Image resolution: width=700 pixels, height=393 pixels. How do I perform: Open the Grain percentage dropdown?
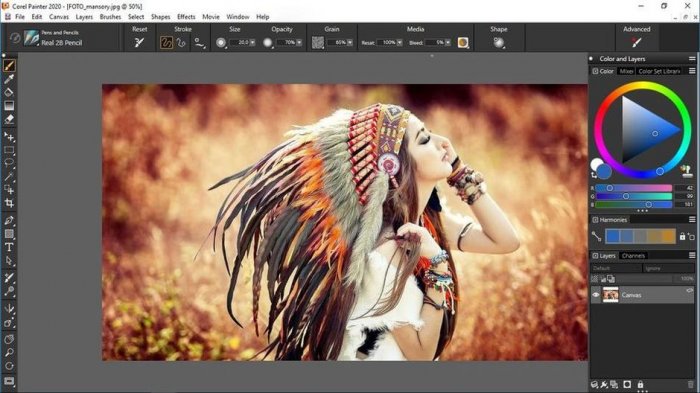click(x=350, y=42)
